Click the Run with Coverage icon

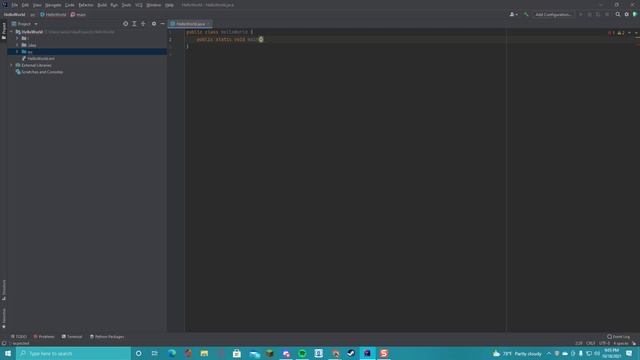pyautogui.click(x=598, y=14)
